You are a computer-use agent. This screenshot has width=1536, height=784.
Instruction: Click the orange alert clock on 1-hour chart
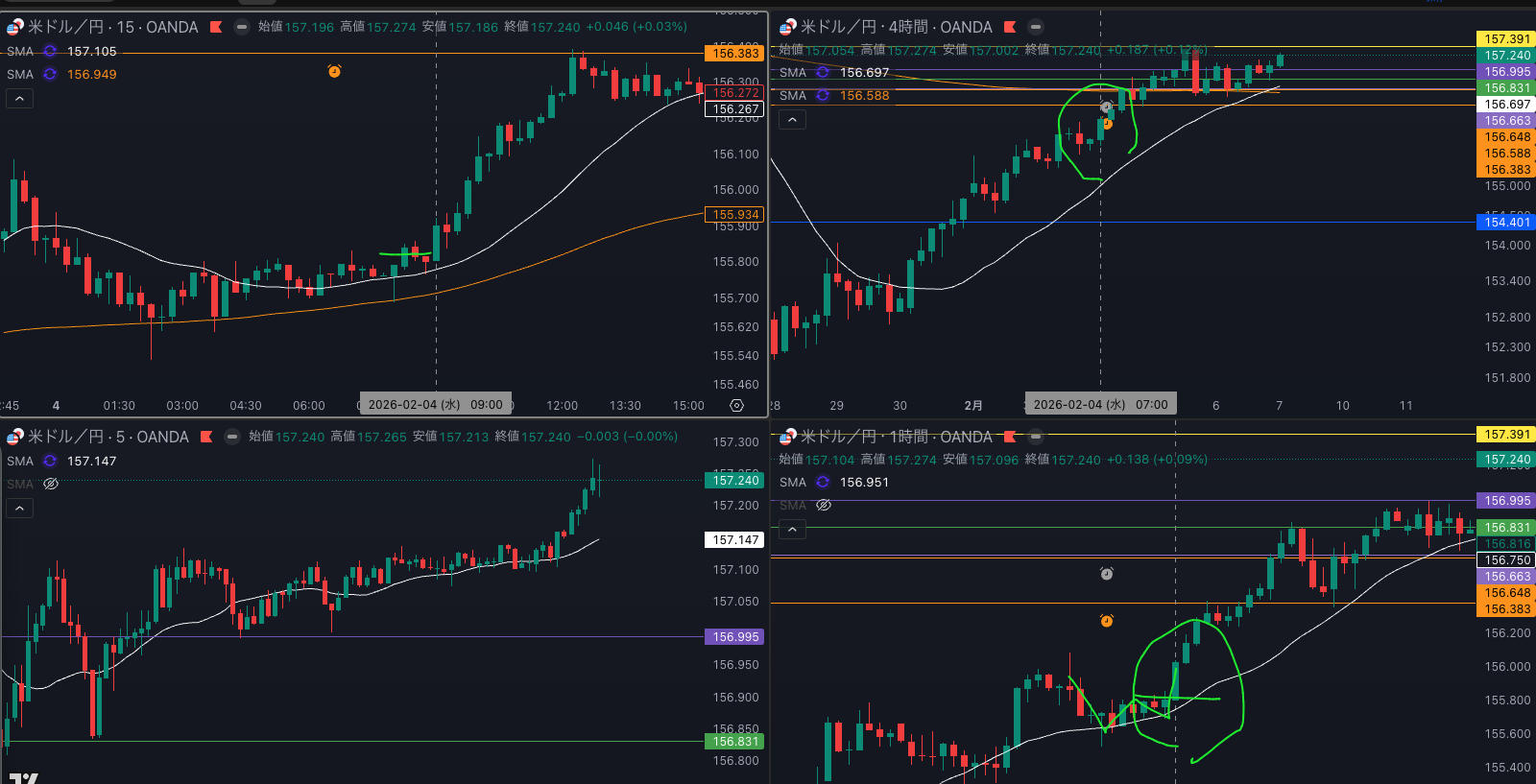(x=1106, y=621)
